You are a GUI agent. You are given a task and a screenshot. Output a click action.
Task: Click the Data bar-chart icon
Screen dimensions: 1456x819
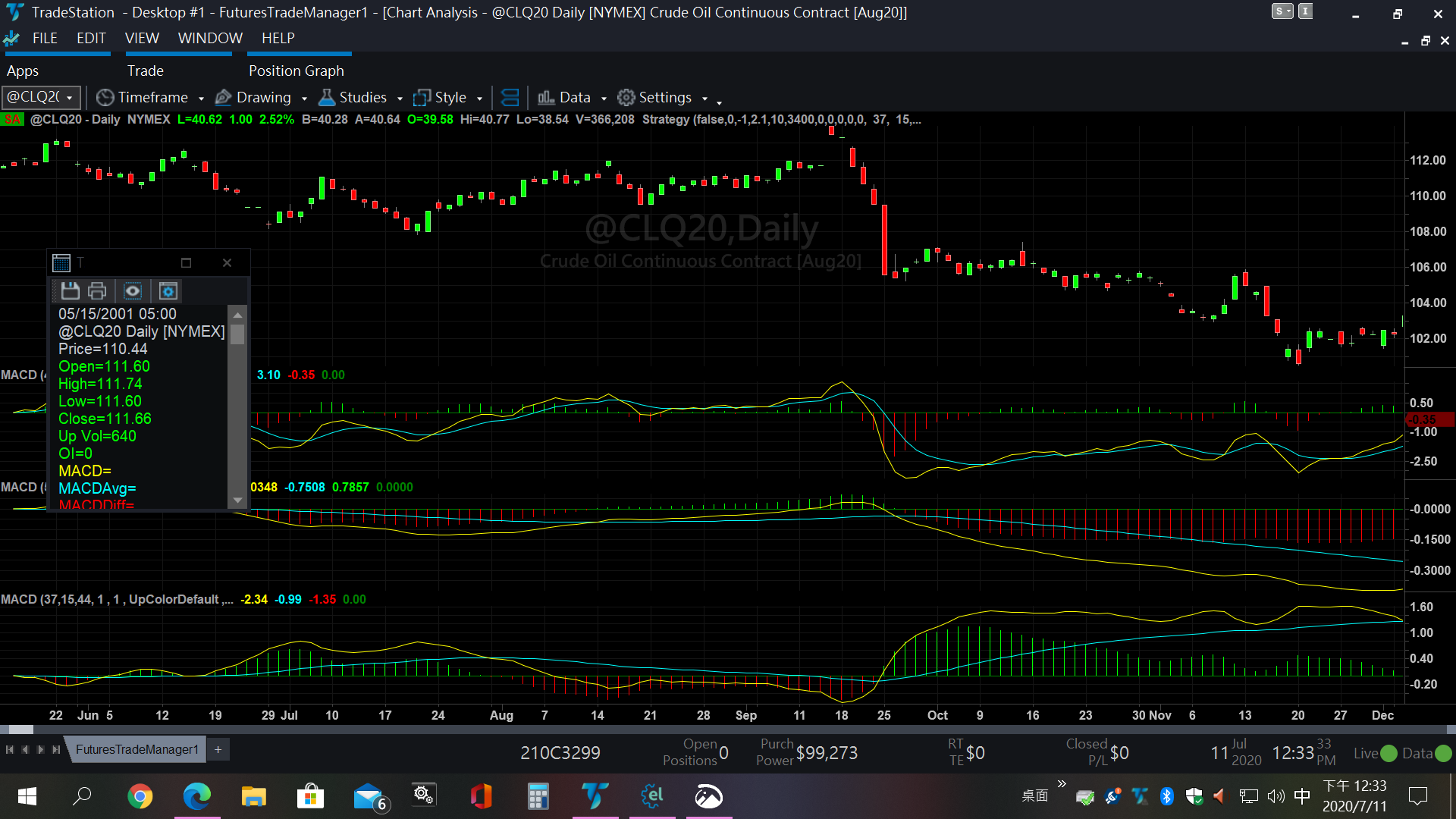tap(546, 97)
